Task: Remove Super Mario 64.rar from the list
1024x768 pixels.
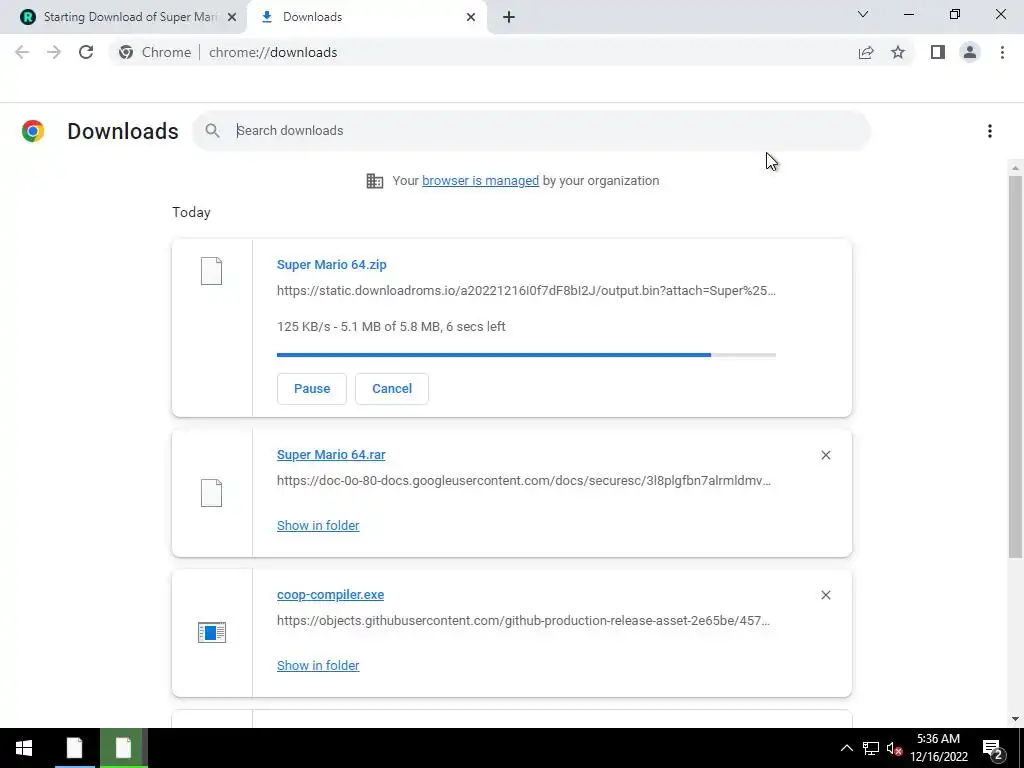Action: (x=825, y=455)
